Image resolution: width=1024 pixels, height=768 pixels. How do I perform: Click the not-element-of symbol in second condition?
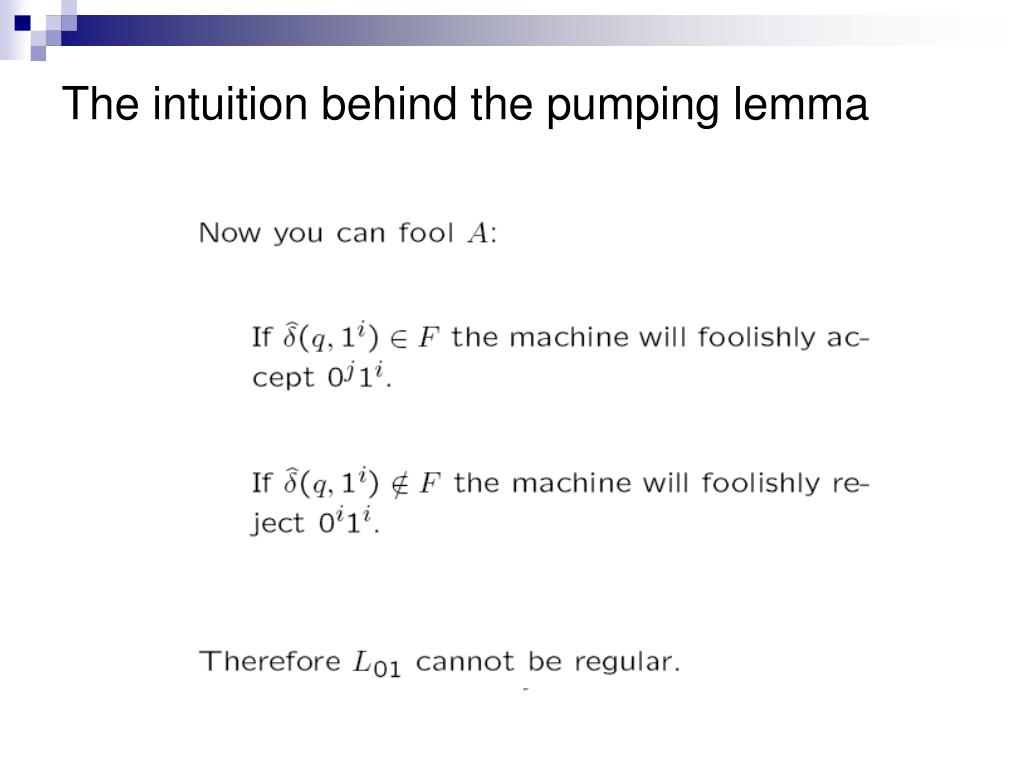point(399,484)
